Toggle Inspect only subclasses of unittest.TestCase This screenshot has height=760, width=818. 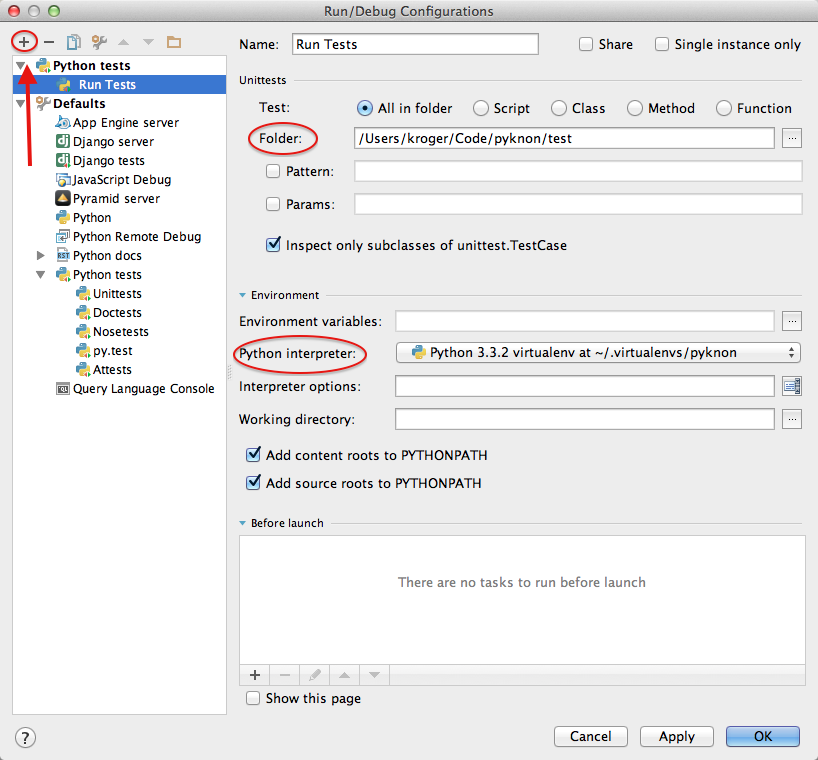tap(273, 244)
